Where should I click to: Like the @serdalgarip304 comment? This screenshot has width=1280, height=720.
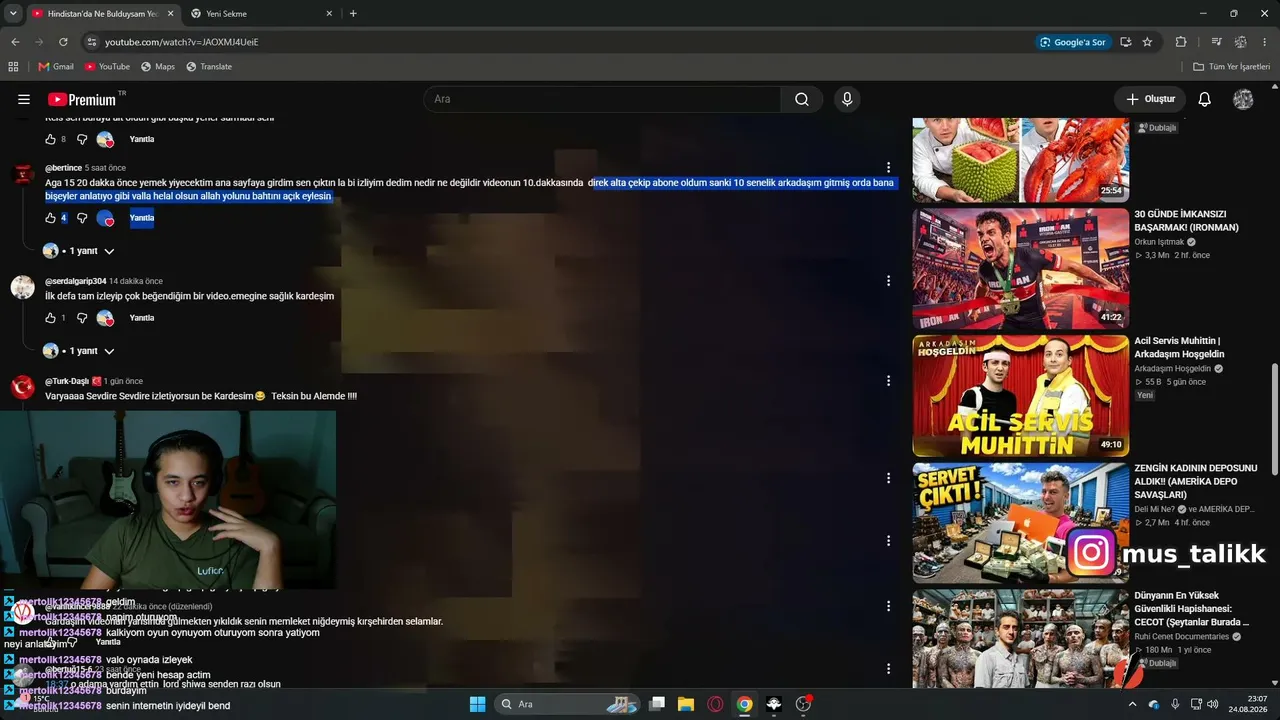click(x=51, y=318)
